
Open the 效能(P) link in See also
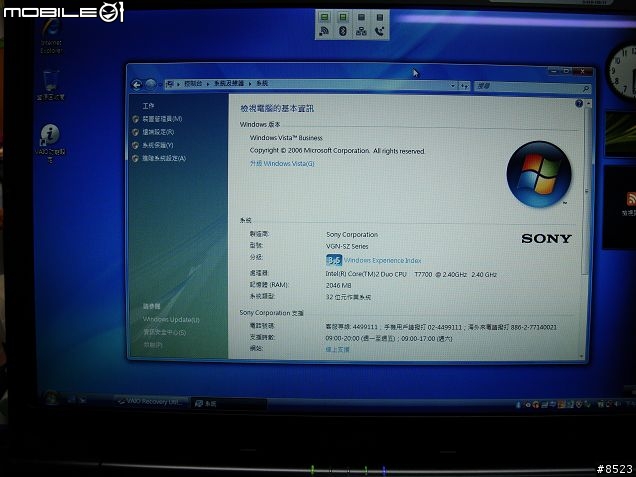click(153, 345)
